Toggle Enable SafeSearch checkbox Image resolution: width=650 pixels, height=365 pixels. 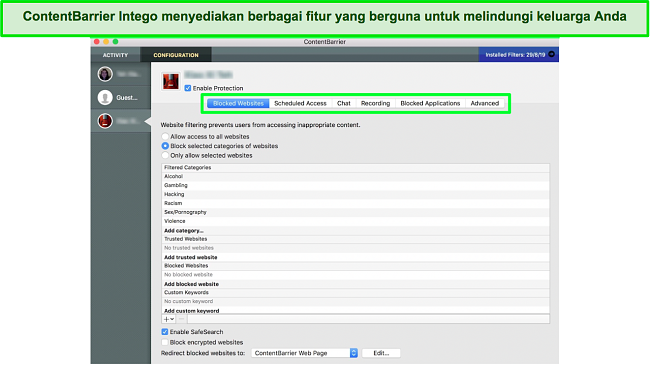tap(165, 332)
